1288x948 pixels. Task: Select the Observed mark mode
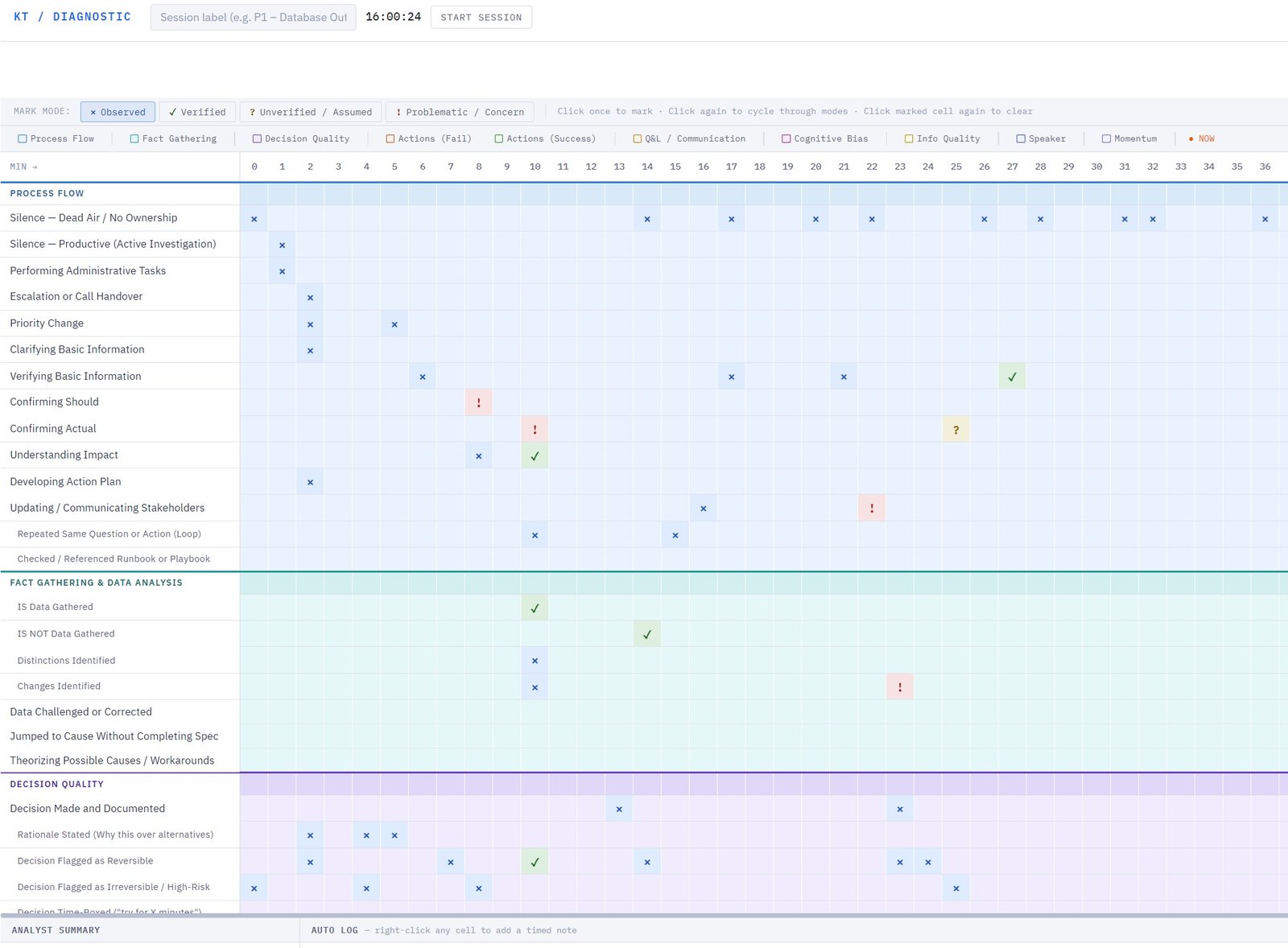coord(118,112)
